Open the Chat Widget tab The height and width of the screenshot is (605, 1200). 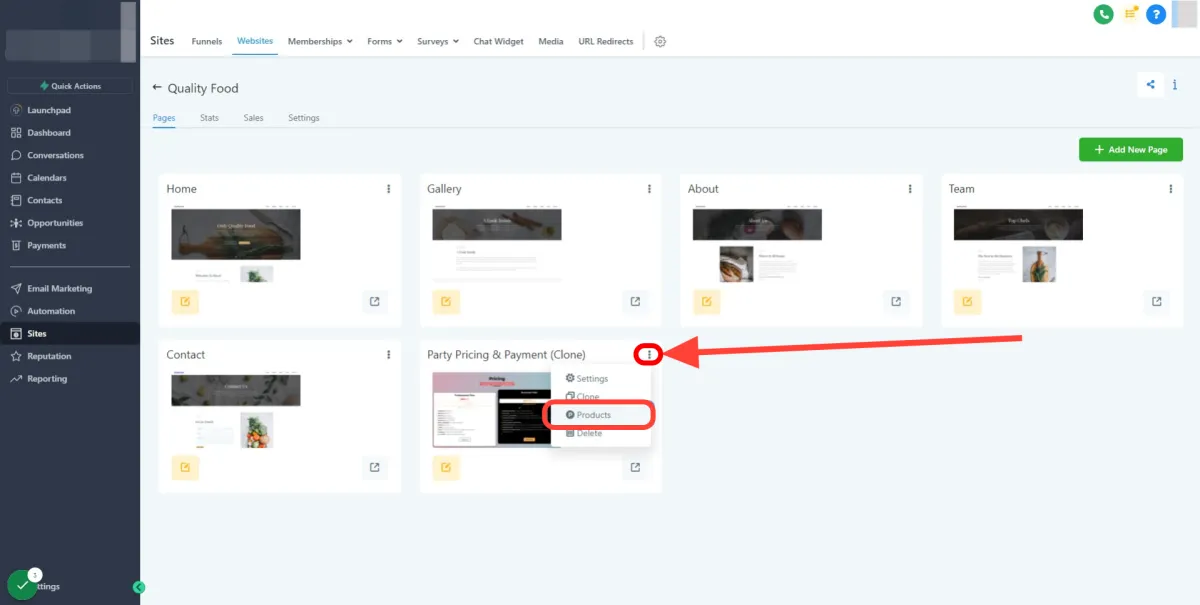tap(498, 41)
